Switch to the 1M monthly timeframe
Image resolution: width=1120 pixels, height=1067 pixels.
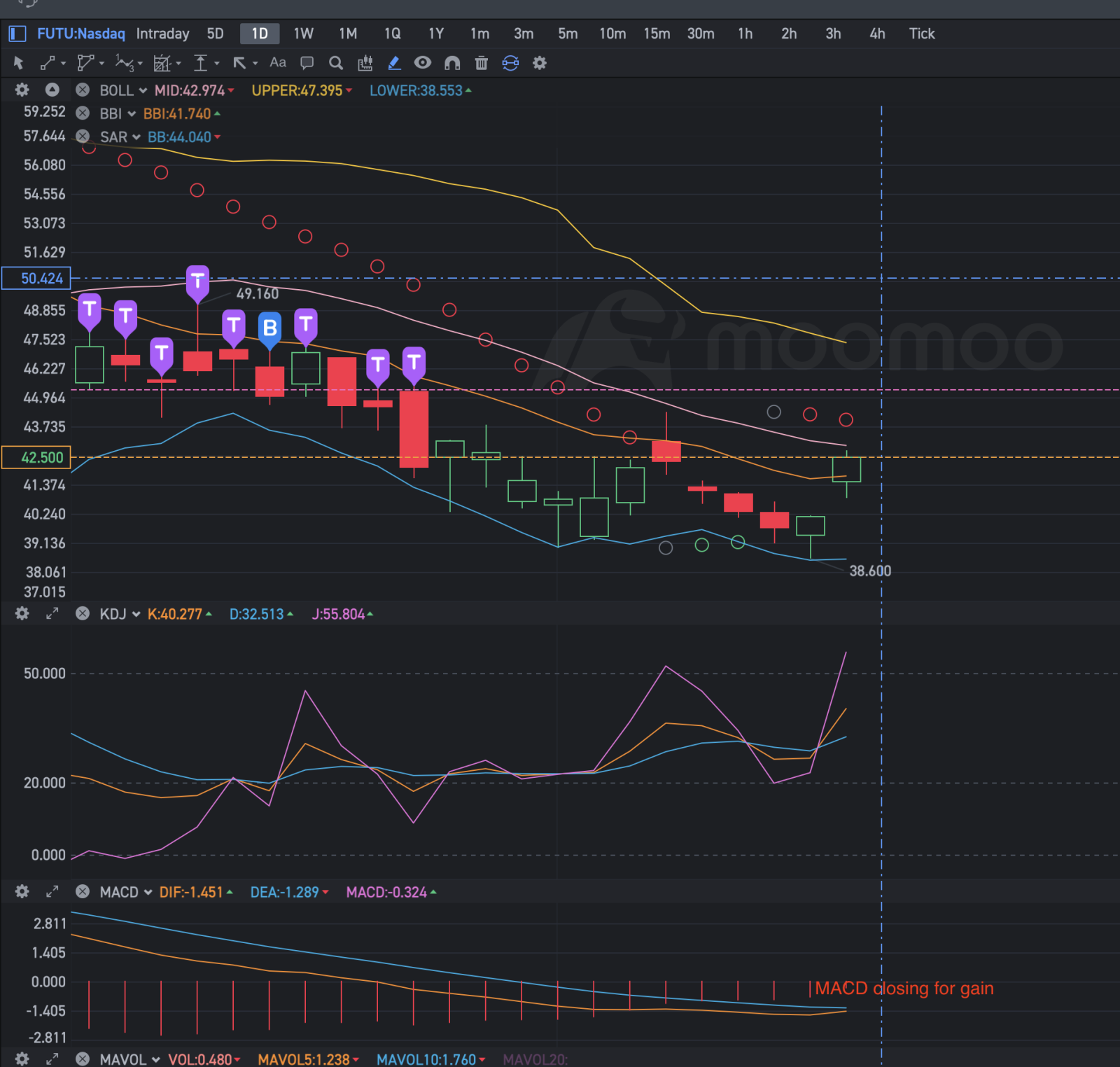point(348,34)
